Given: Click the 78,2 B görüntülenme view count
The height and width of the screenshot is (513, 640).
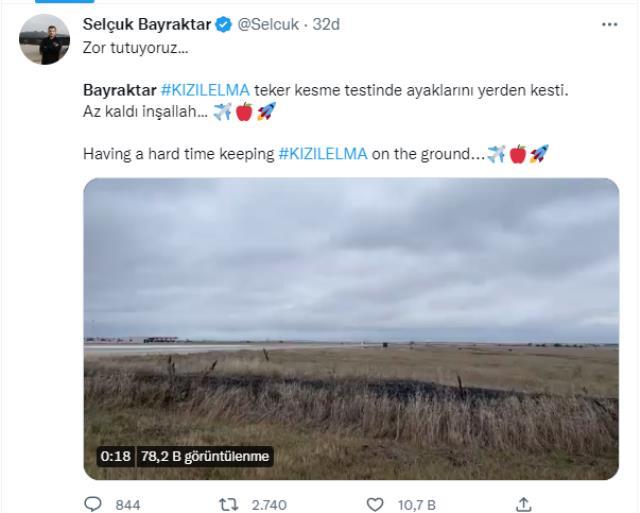Looking at the screenshot, I should click(x=204, y=456).
